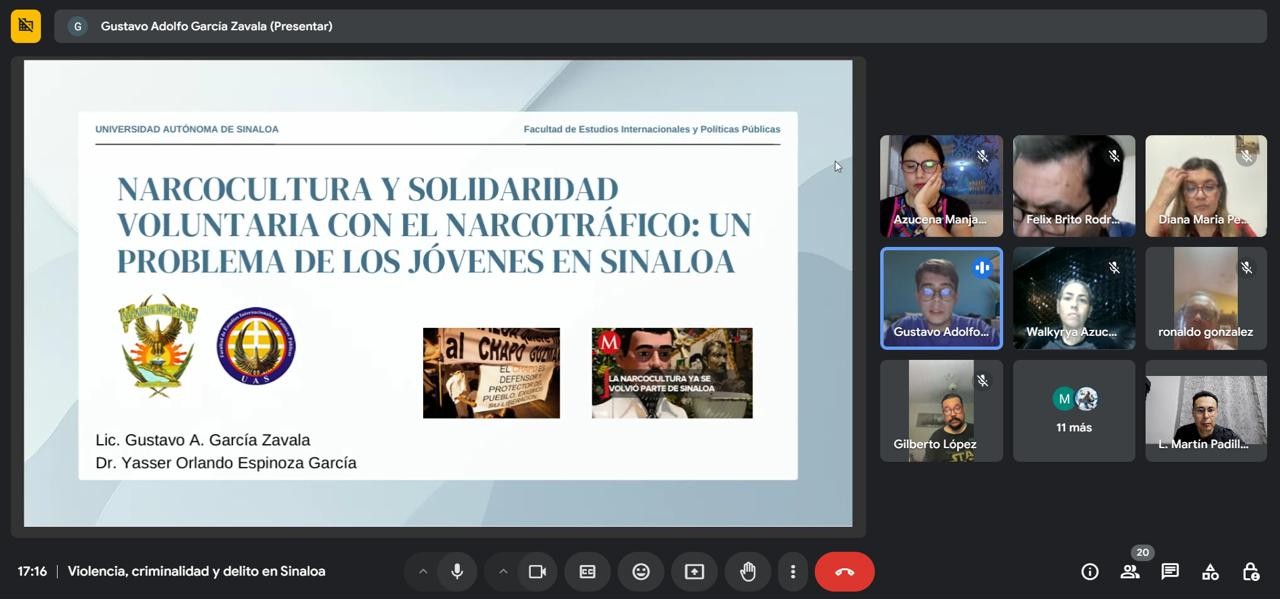Click the 'G' presenter avatar in top bar
The image size is (1280, 599).
[77, 26]
